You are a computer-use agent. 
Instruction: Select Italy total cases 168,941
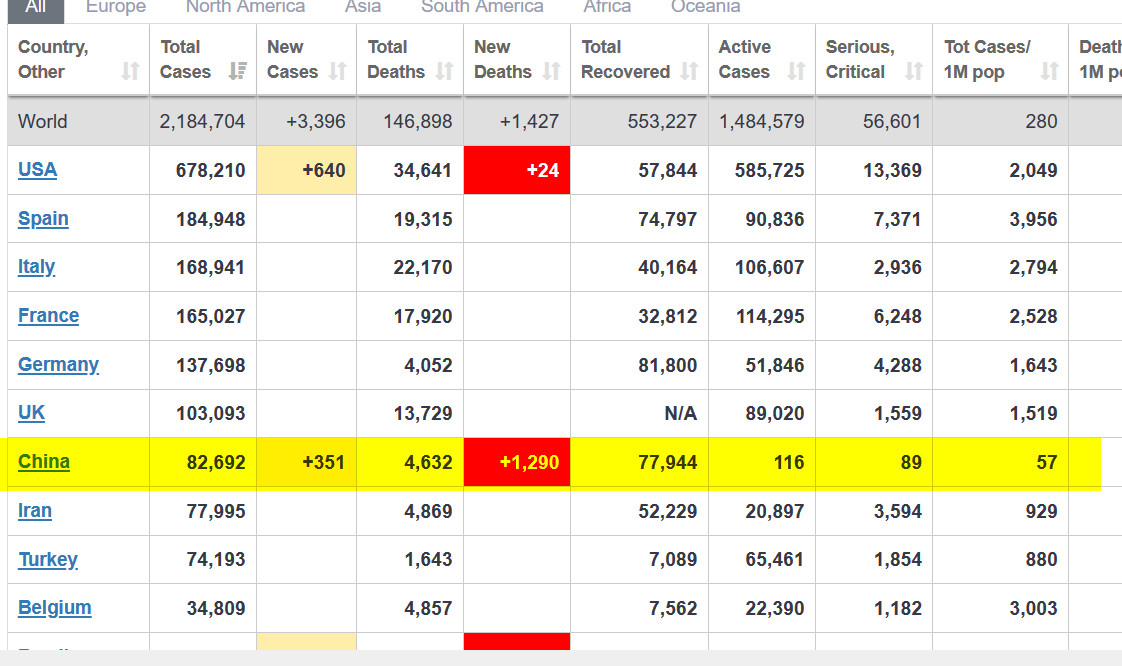(210, 268)
